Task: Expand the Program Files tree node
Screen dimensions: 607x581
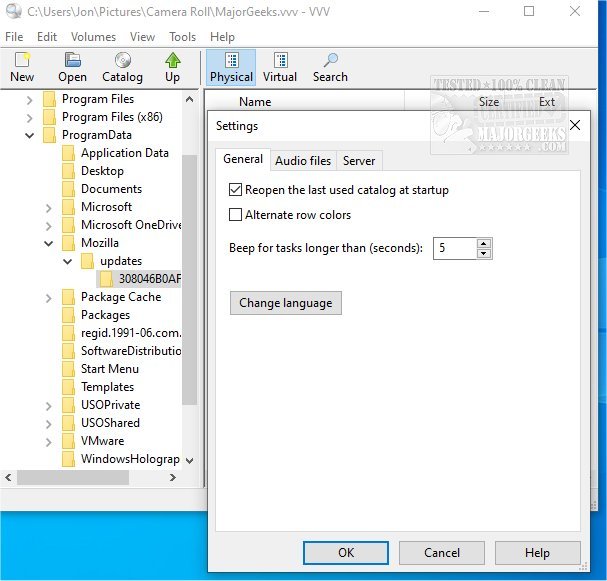Action: coord(29,100)
